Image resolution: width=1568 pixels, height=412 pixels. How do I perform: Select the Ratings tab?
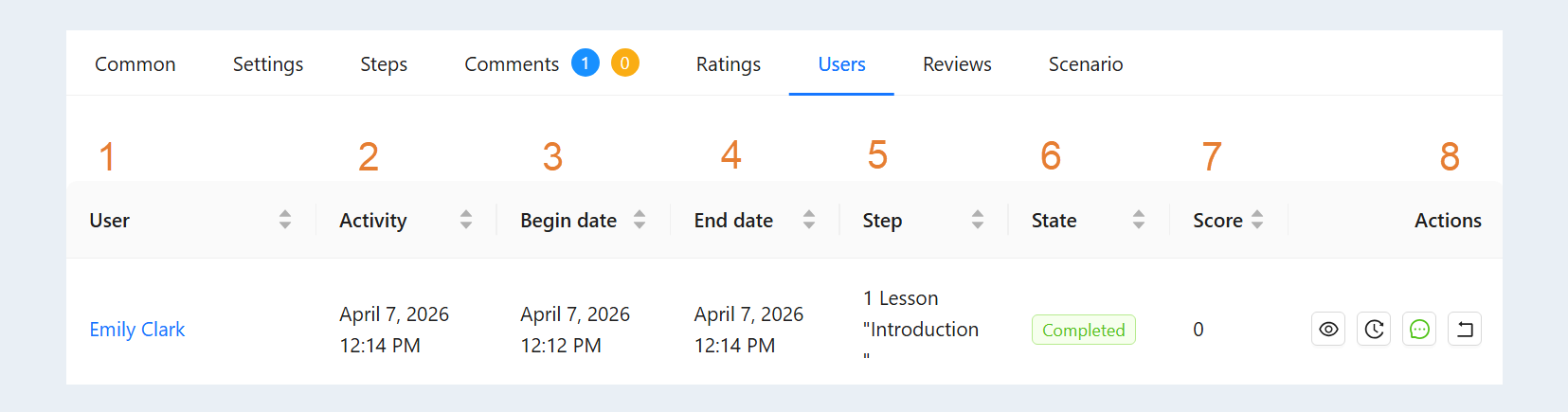[729, 64]
